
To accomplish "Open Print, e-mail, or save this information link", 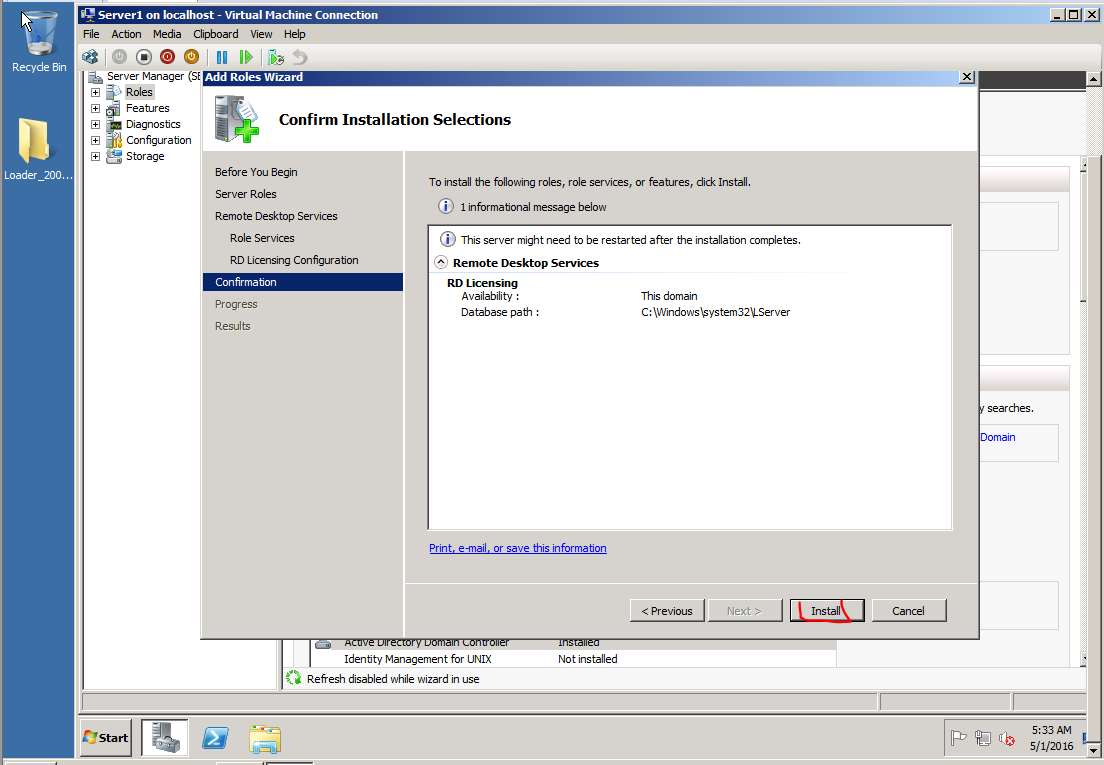I will (x=518, y=548).
